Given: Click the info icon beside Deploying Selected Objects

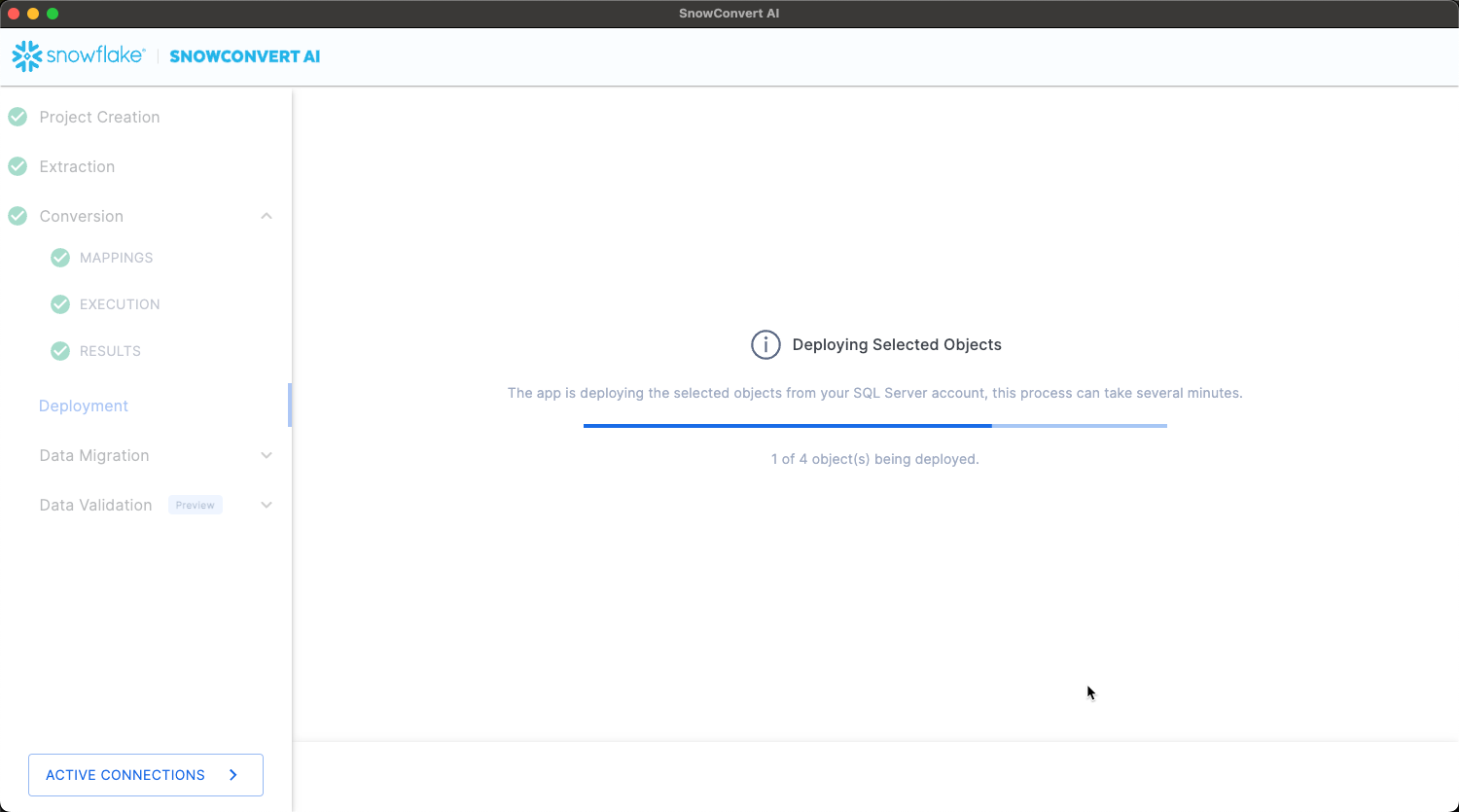Looking at the screenshot, I should 765,344.
